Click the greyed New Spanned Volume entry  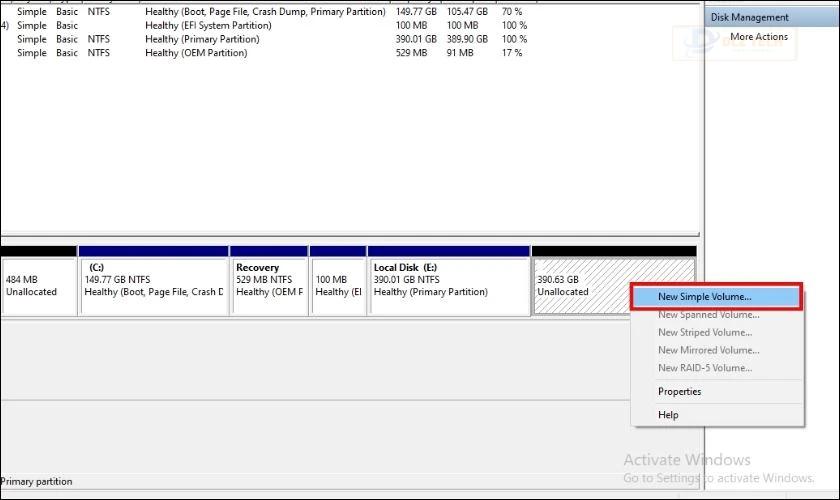point(708,315)
